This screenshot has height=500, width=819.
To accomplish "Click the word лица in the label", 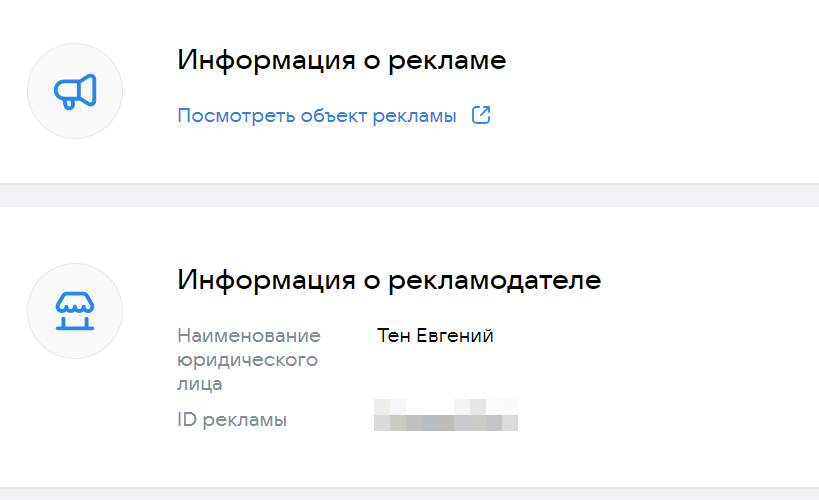I will coord(200,383).
